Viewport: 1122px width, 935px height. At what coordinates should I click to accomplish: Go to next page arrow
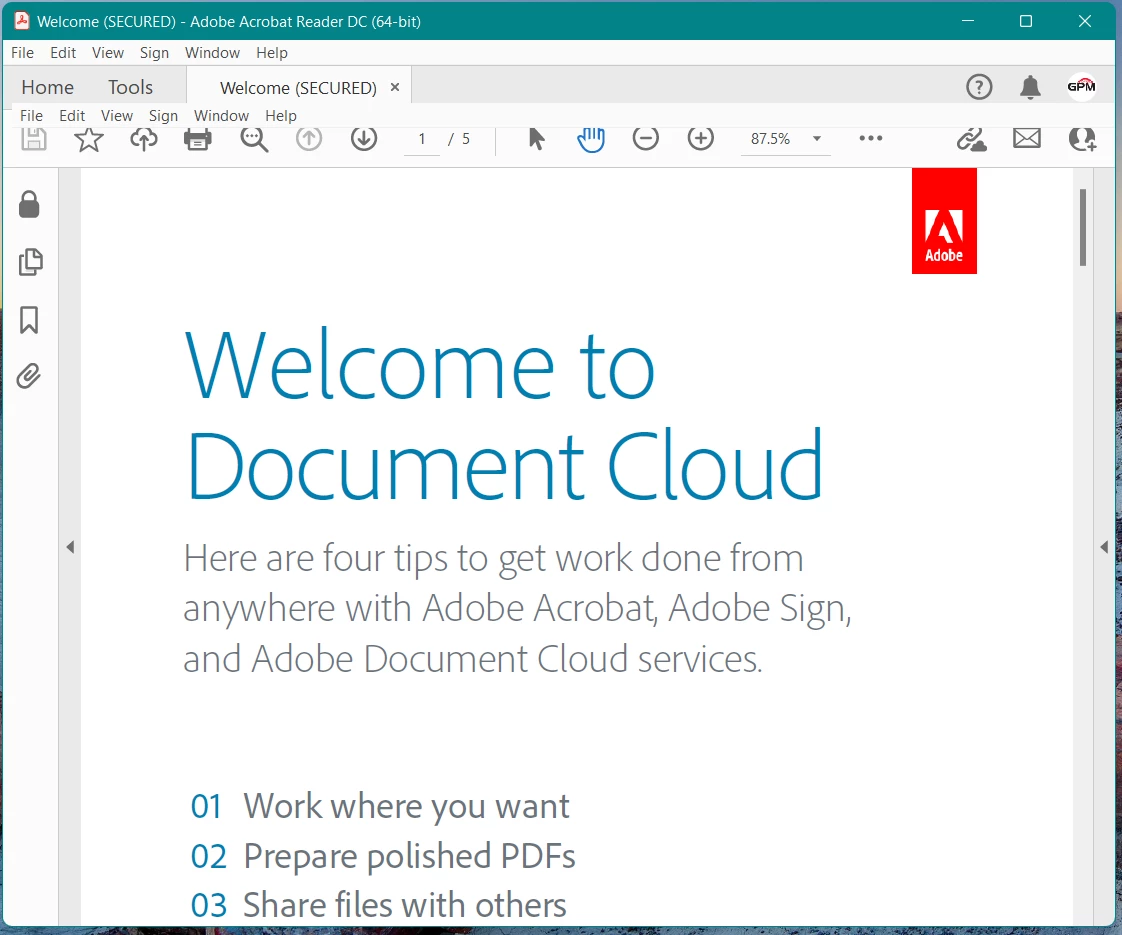click(x=364, y=139)
